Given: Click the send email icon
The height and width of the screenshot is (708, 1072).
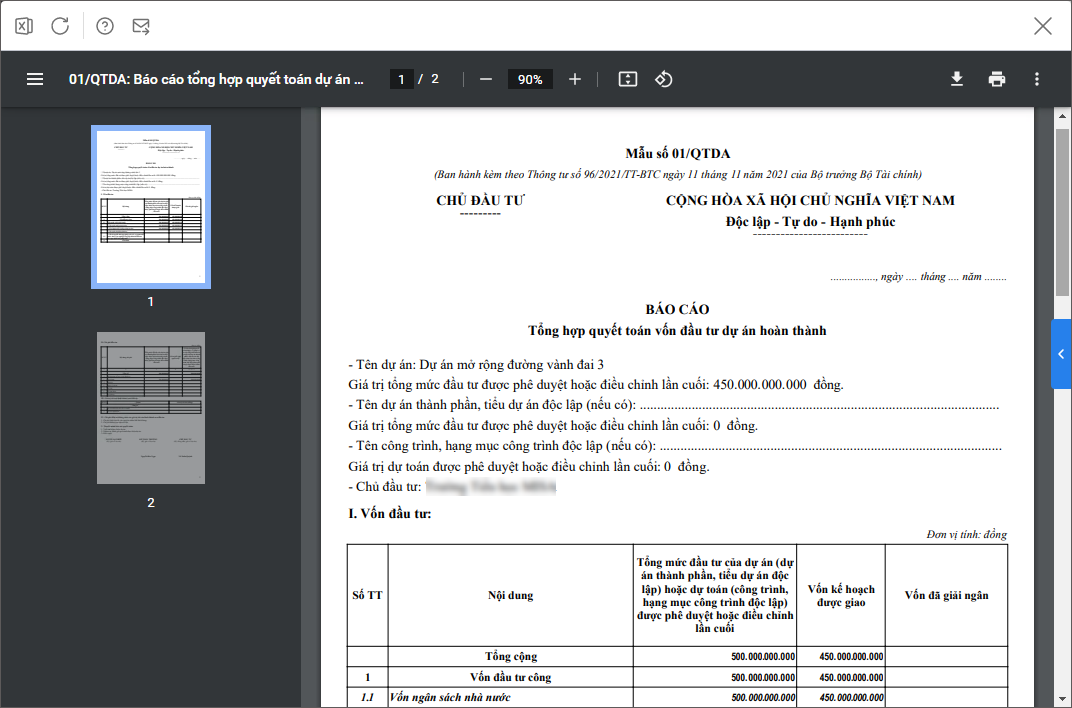Looking at the screenshot, I should click(141, 26).
